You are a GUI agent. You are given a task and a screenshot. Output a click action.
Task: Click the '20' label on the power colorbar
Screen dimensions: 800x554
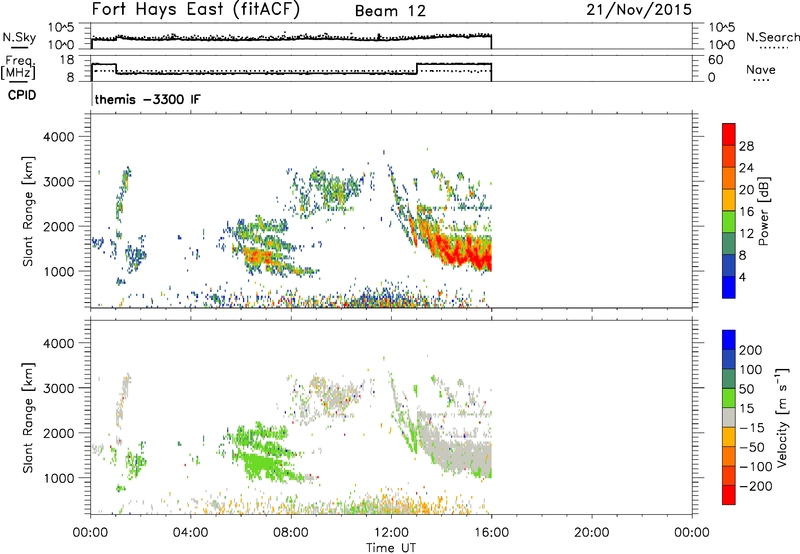746,190
